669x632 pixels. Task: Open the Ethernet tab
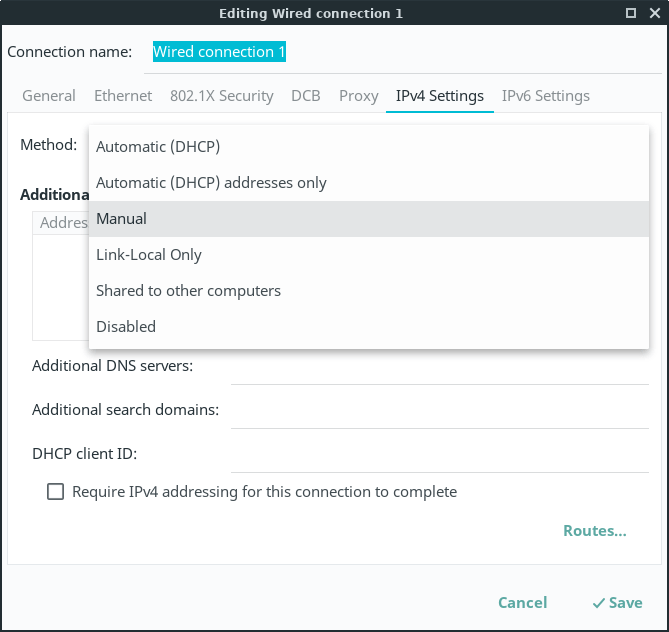pyautogui.click(x=123, y=96)
